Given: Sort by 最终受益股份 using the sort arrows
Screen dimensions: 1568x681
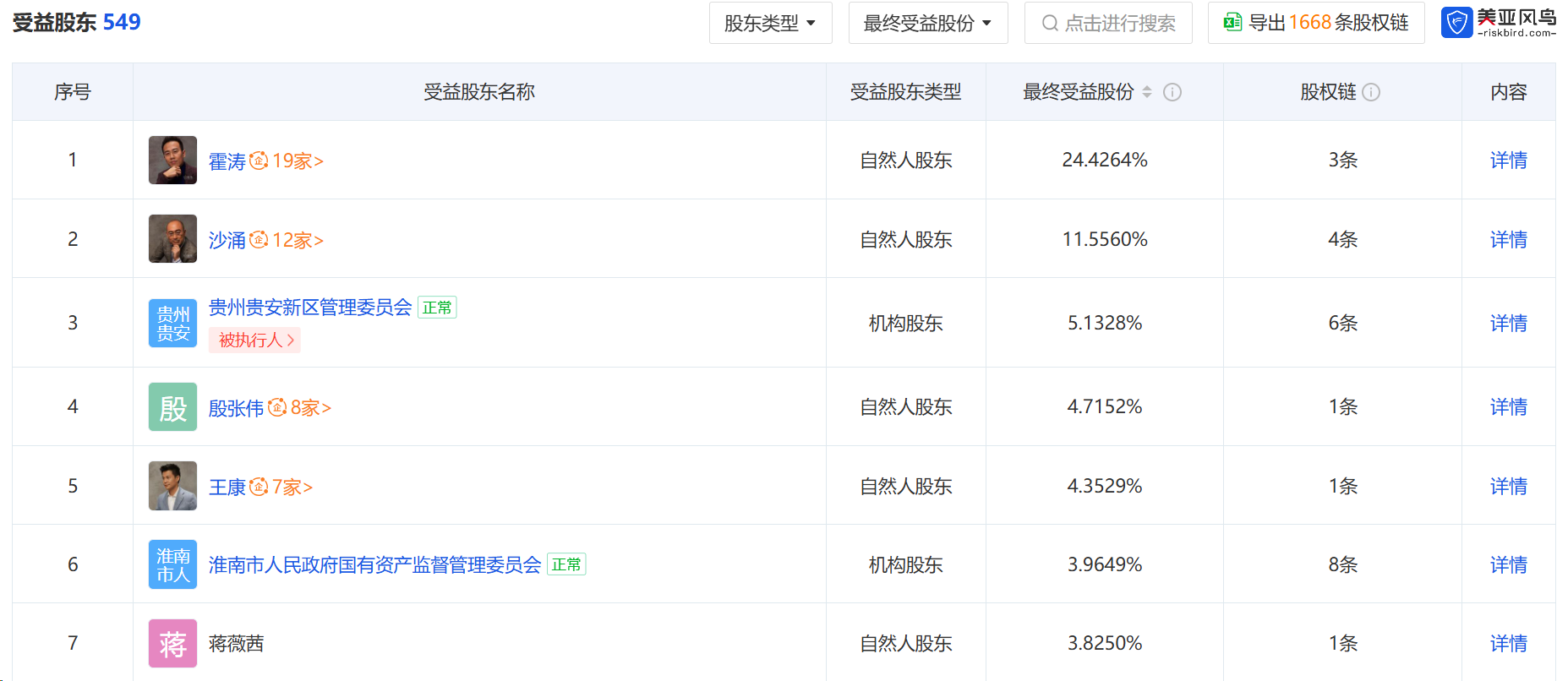Looking at the screenshot, I should click(x=1147, y=92).
